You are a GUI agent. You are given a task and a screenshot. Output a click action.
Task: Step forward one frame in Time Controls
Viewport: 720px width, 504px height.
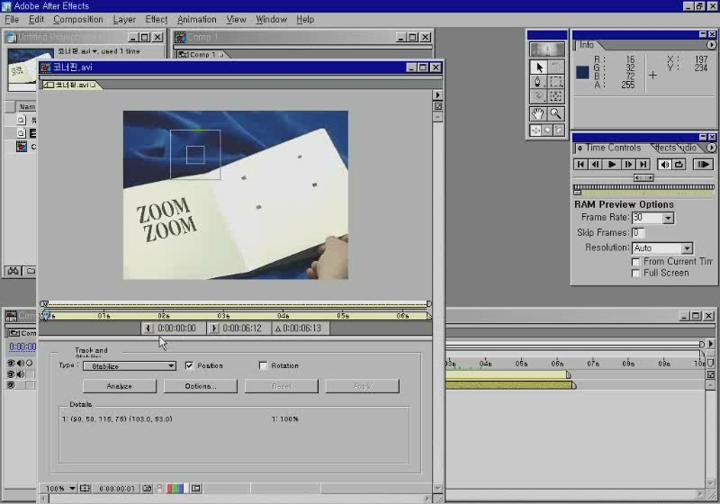point(628,164)
